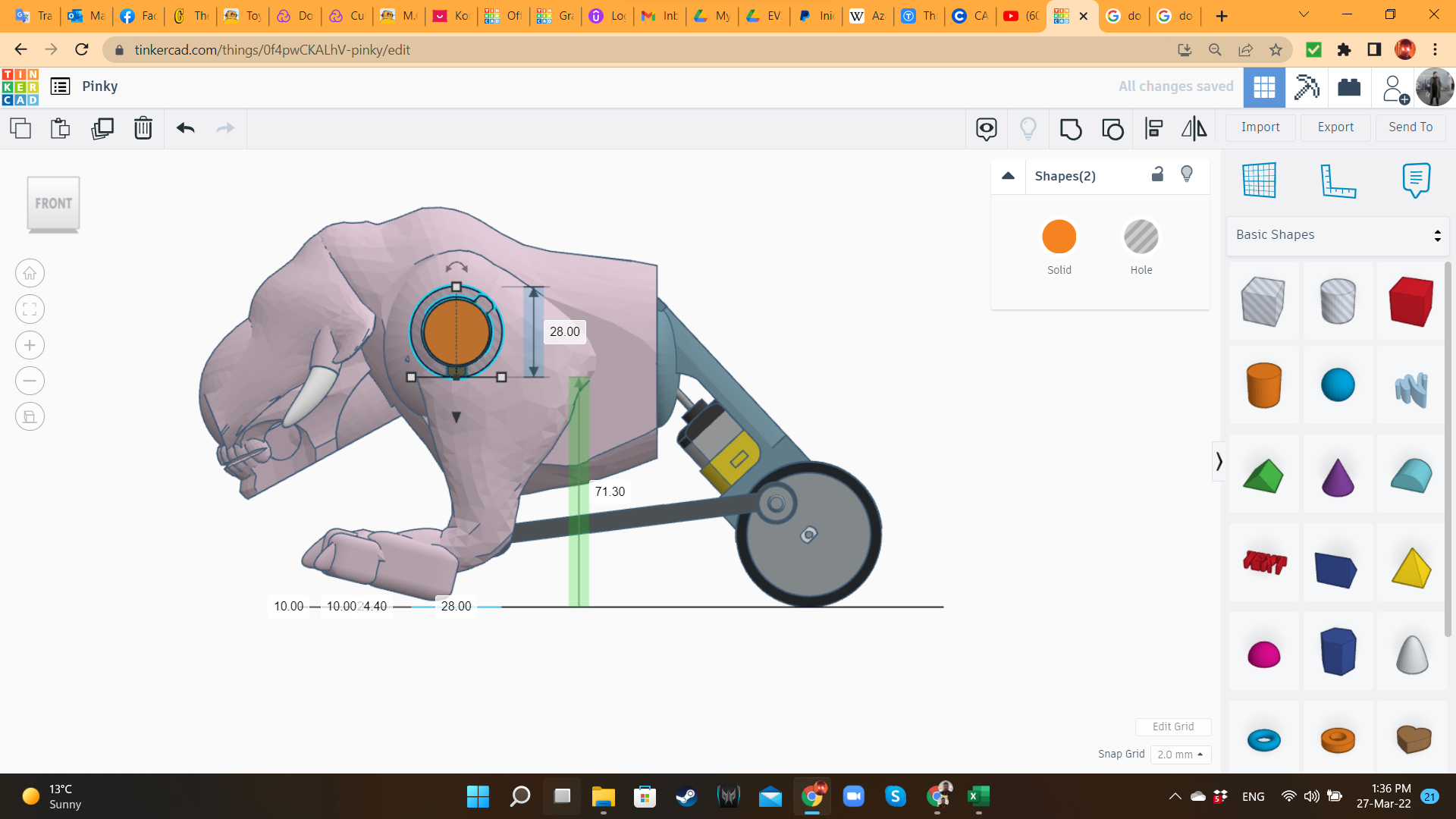Open the Align tool

click(1153, 129)
